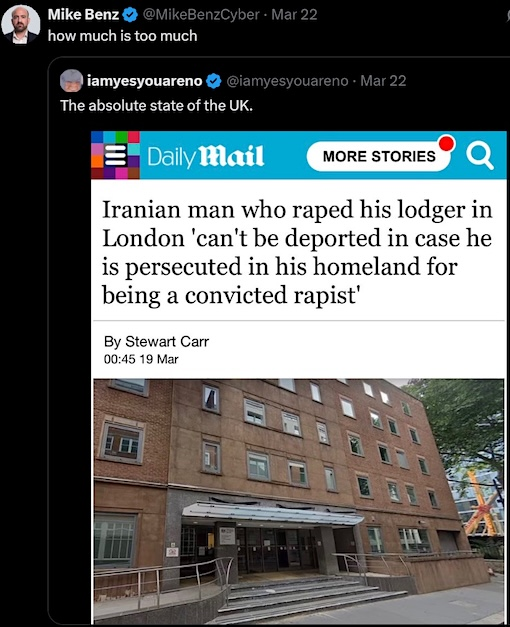The height and width of the screenshot is (627, 510).
Task: Open Mar 22 timestamp on Mike Benz tweet
Action: pyautogui.click(x=294, y=15)
